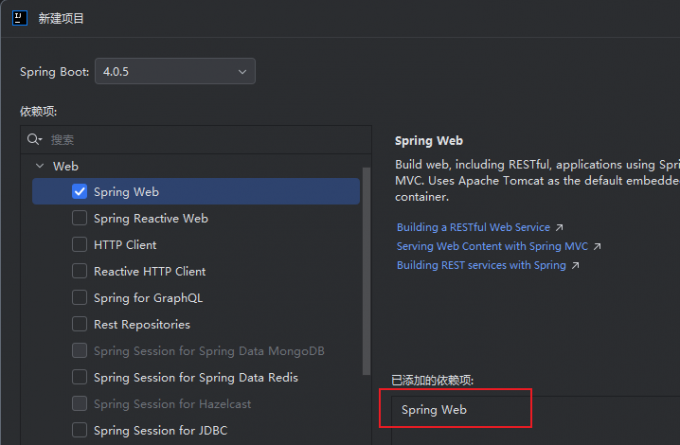Open Serving Web Content with Spring MVC link
Image resolution: width=680 pixels, height=445 pixels.
492,246
